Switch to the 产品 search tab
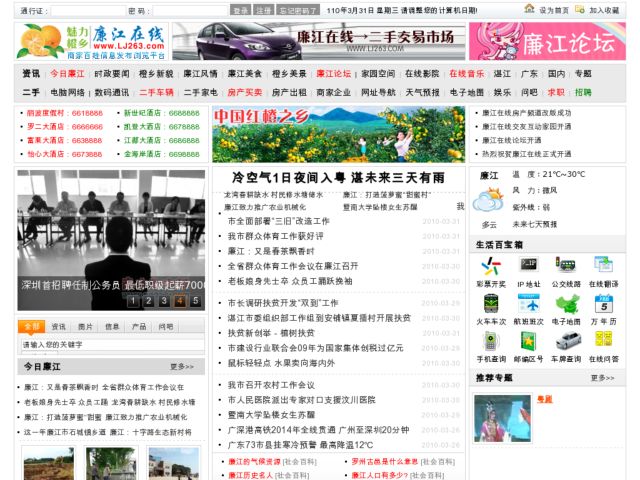The width and height of the screenshot is (640, 480). (138, 326)
